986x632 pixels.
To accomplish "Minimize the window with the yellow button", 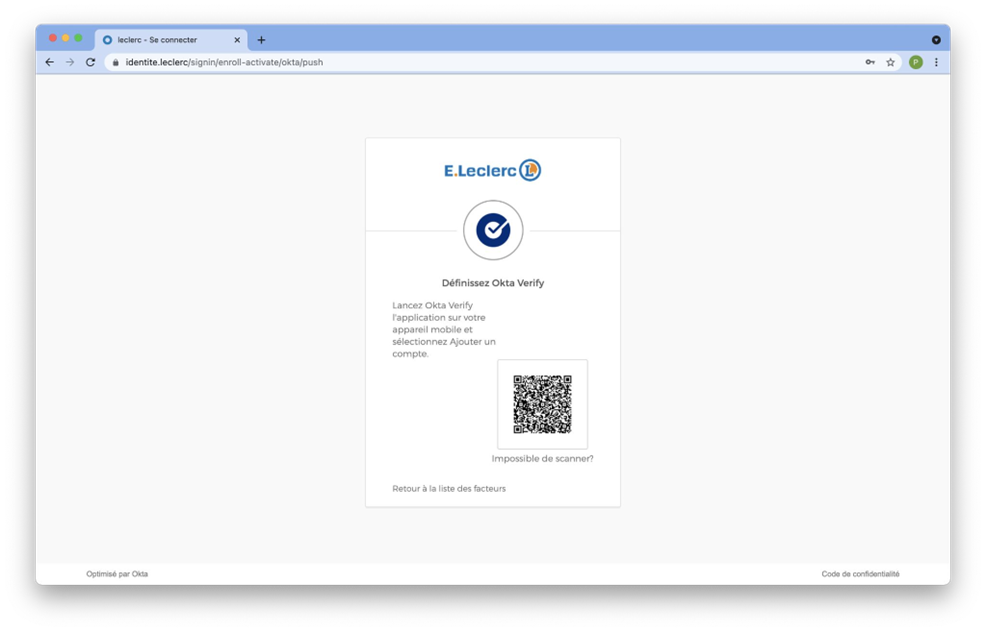I will [x=65, y=38].
